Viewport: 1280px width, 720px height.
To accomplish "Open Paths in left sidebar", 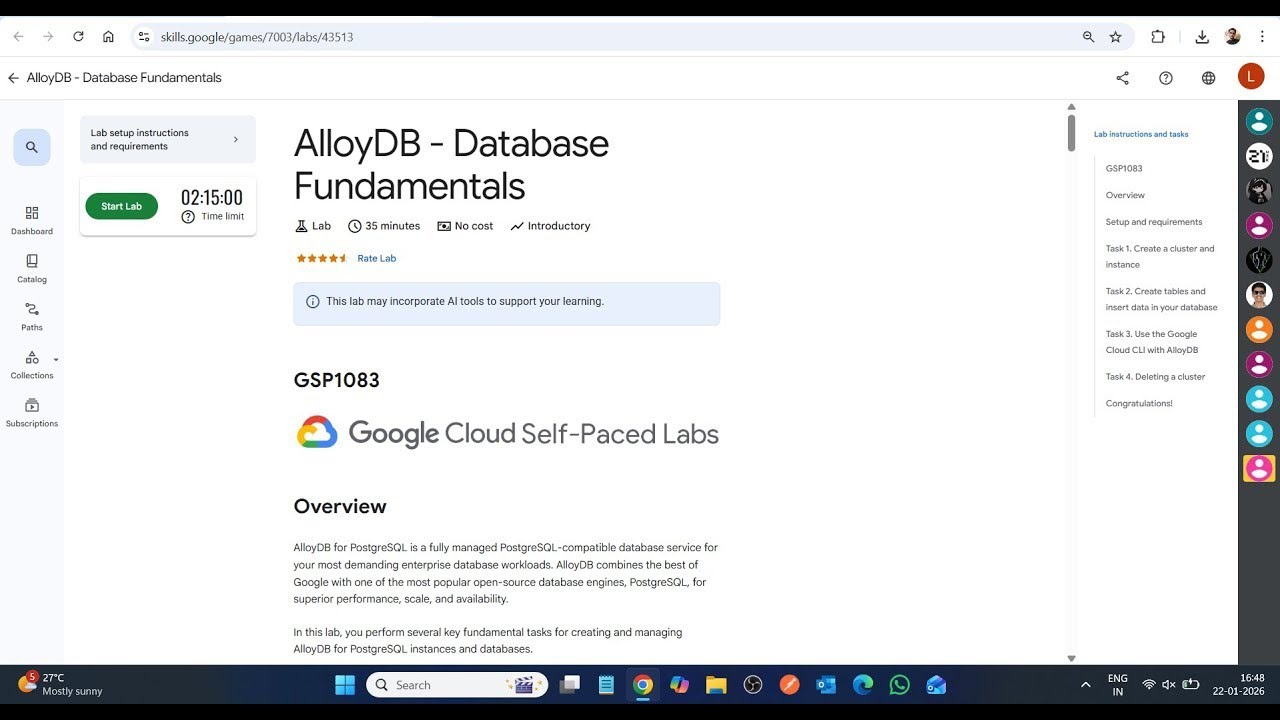I will [x=32, y=316].
